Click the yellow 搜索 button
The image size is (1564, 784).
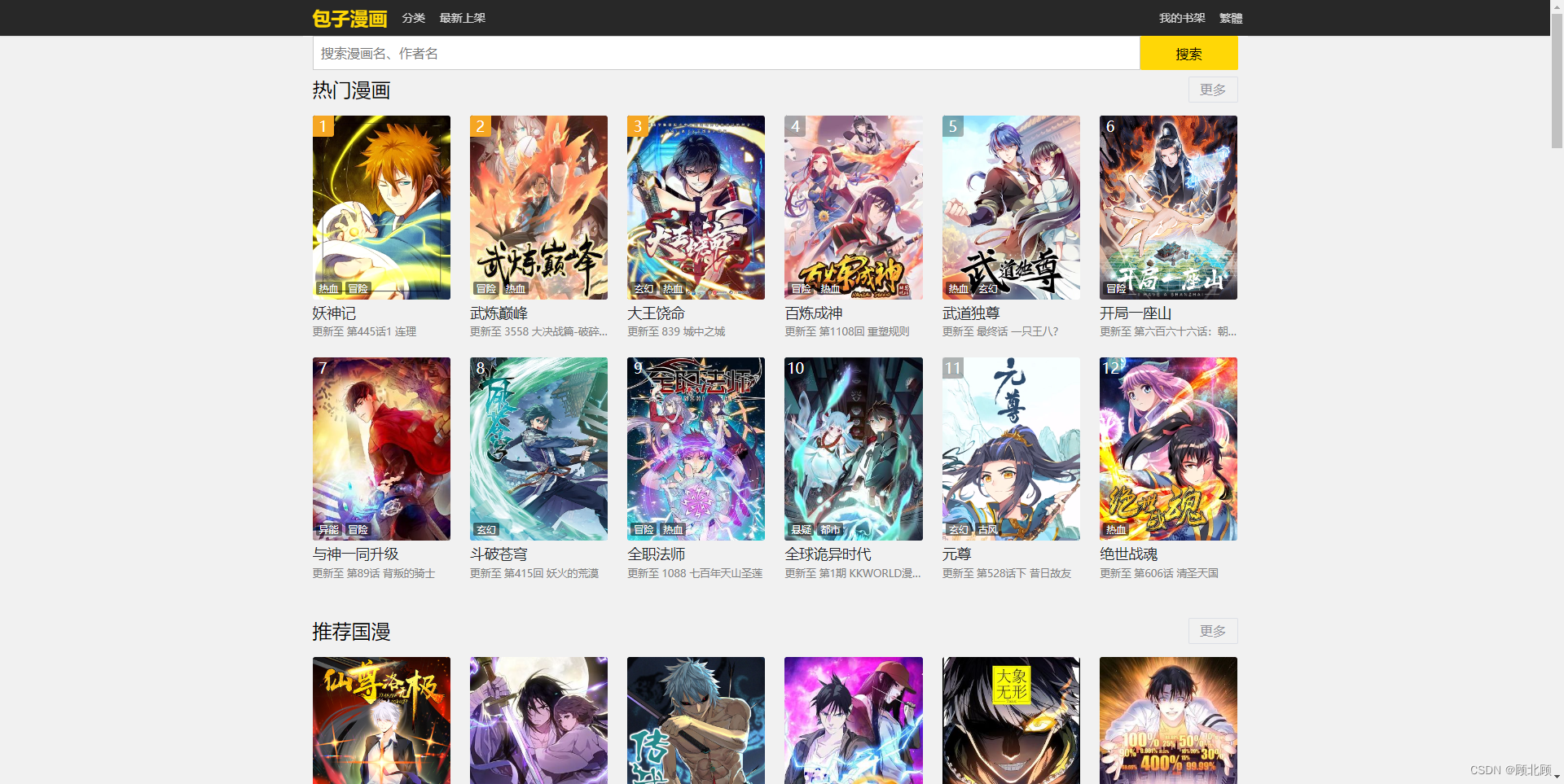pyautogui.click(x=1188, y=53)
